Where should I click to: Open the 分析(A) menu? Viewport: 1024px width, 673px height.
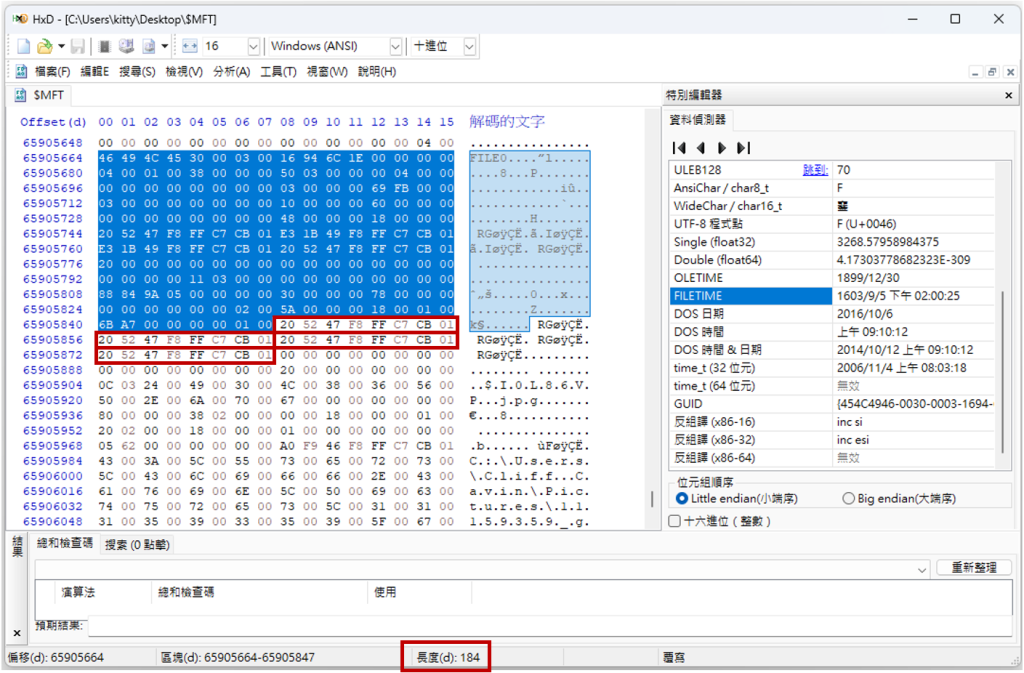click(232, 72)
